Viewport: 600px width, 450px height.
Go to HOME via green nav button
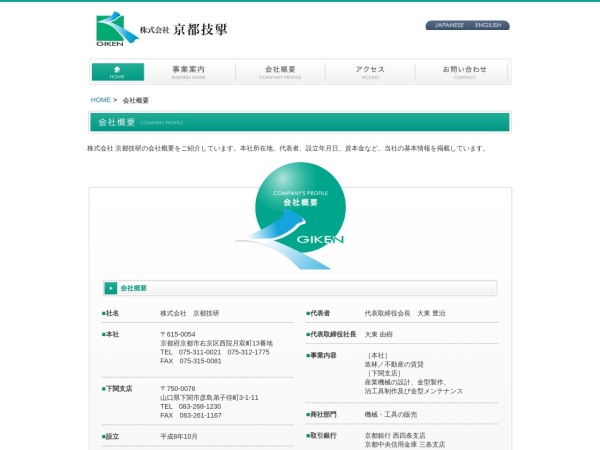tap(117, 72)
